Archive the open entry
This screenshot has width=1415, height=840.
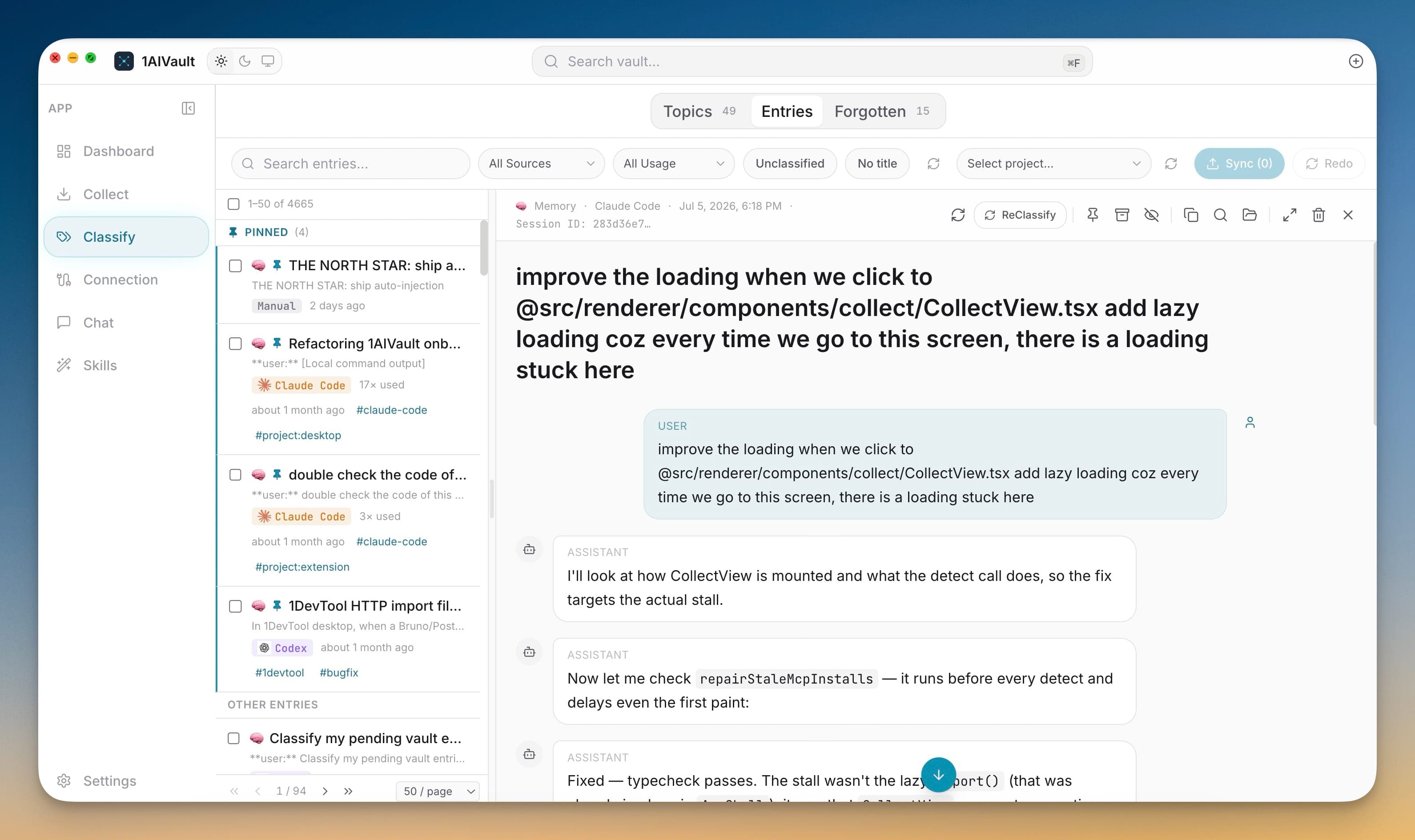point(1122,215)
